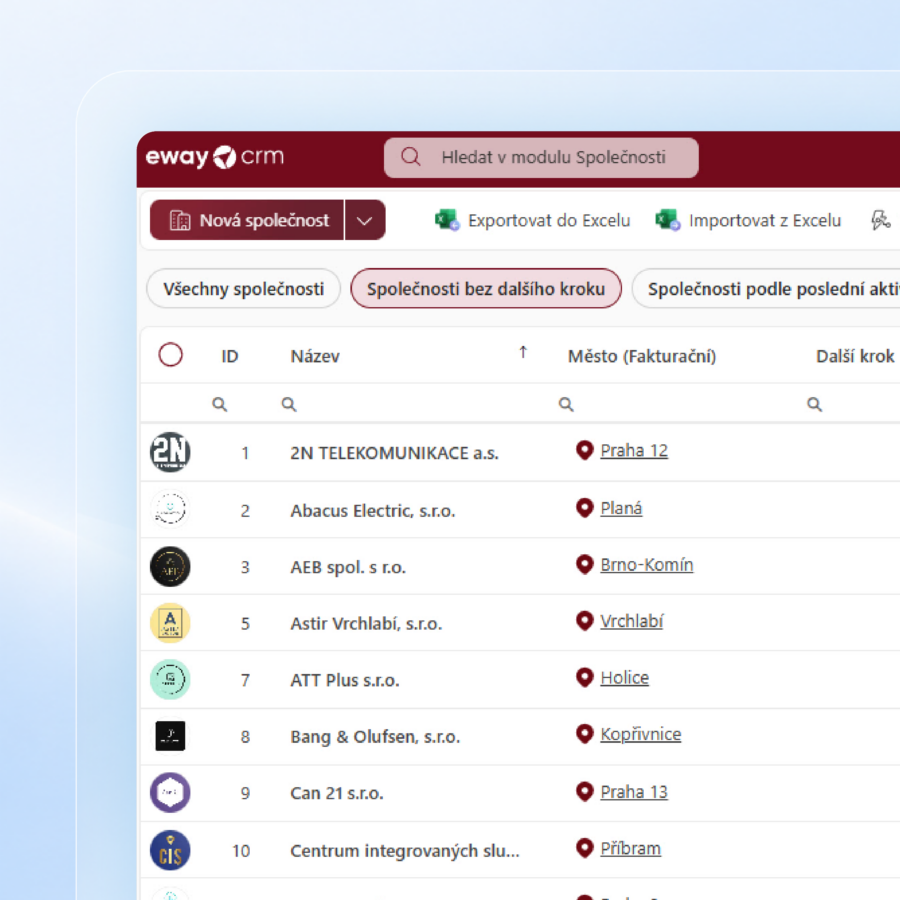
Task: Click the eWay CRM logo
Action: [215, 157]
